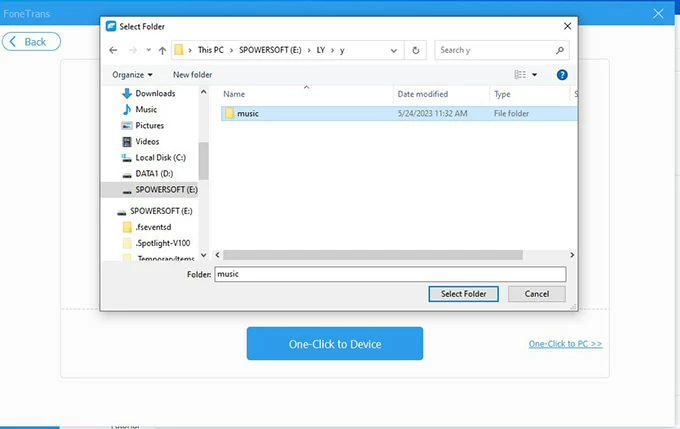Click the Help question mark icon
Image resolution: width=680 pixels, height=429 pixels.
562,75
